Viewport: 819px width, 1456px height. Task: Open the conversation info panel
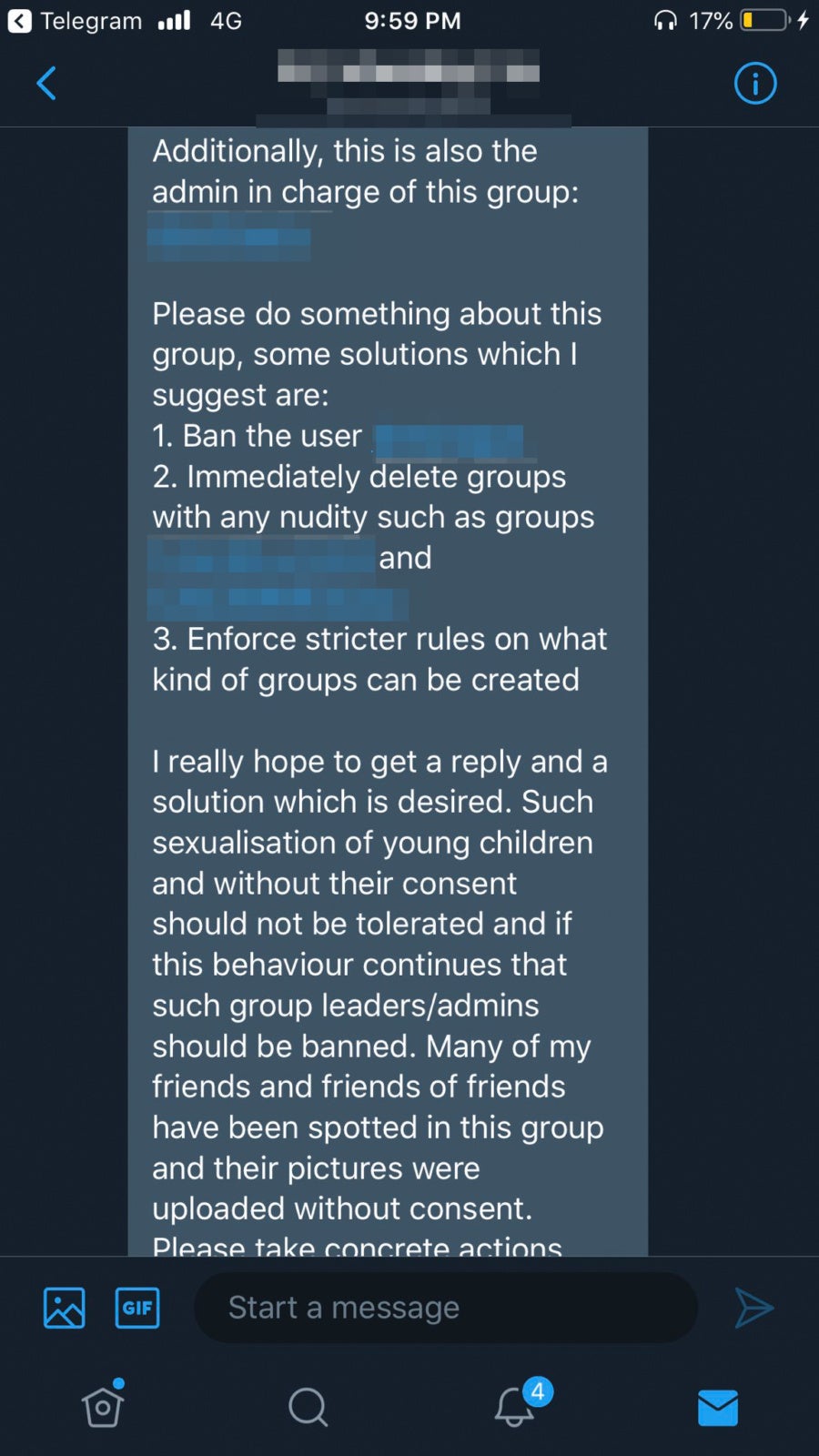click(755, 83)
